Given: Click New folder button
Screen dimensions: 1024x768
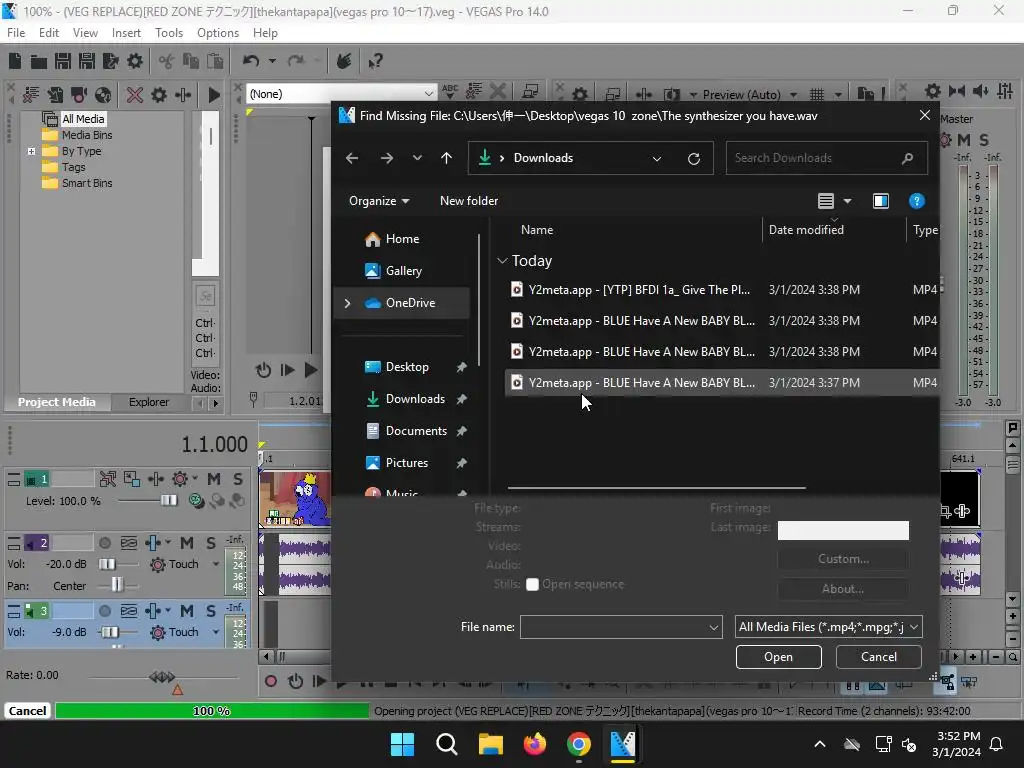Looking at the screenshot, I should click(469, 201).
